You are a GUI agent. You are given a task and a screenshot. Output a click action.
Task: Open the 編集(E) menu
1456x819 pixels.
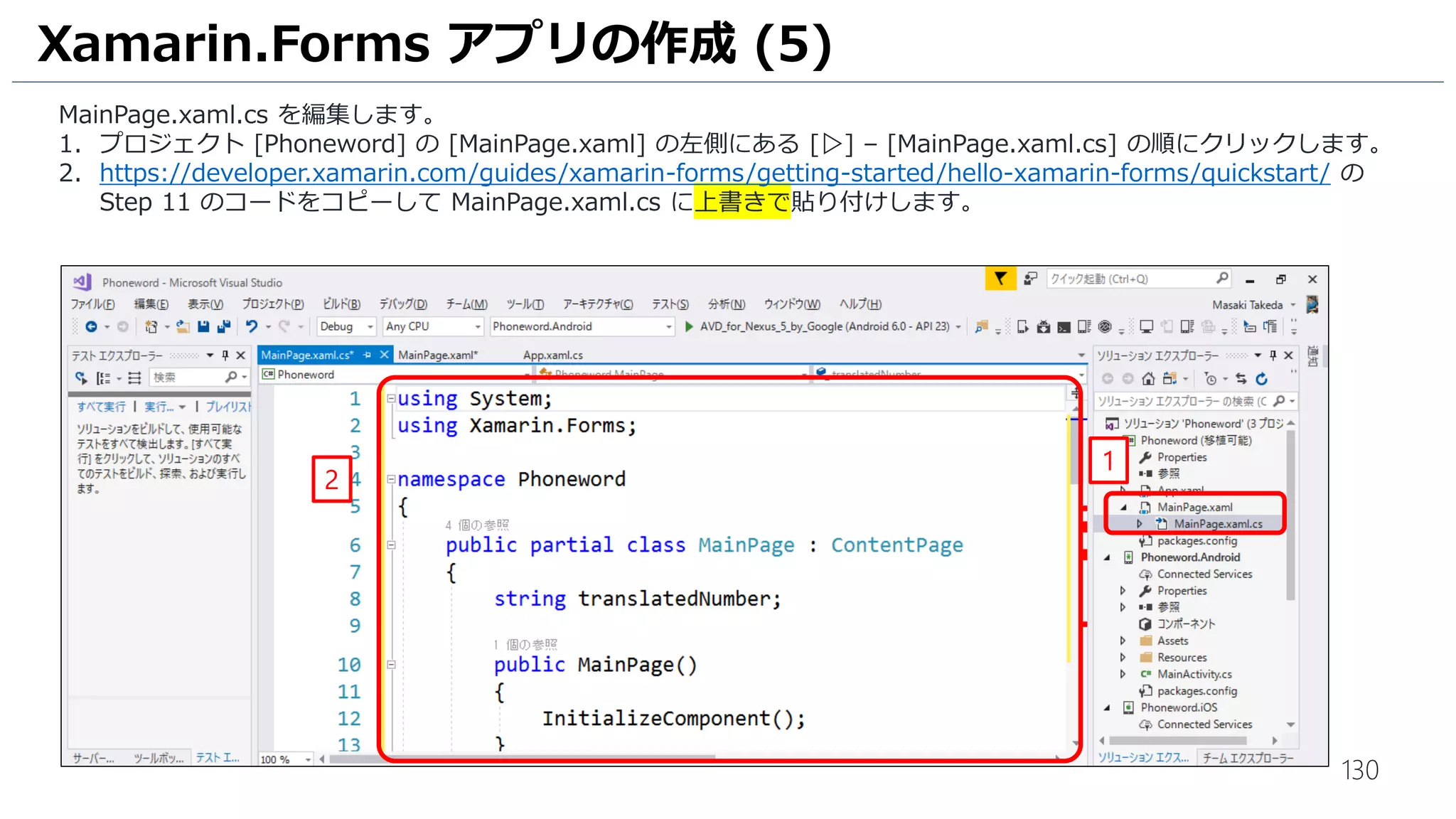click(x=151, y=304)
